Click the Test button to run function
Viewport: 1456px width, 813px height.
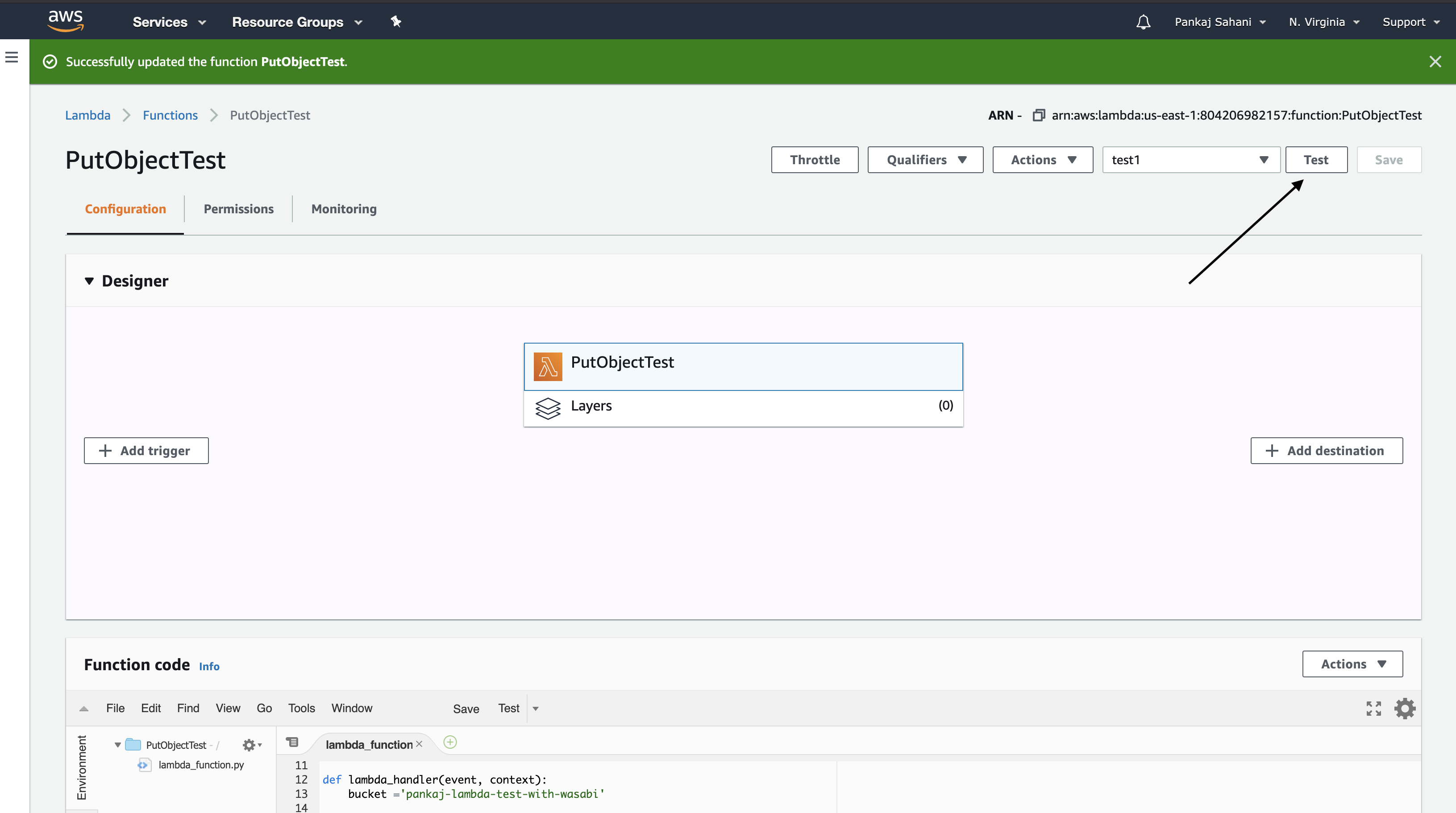(1316, 159)
